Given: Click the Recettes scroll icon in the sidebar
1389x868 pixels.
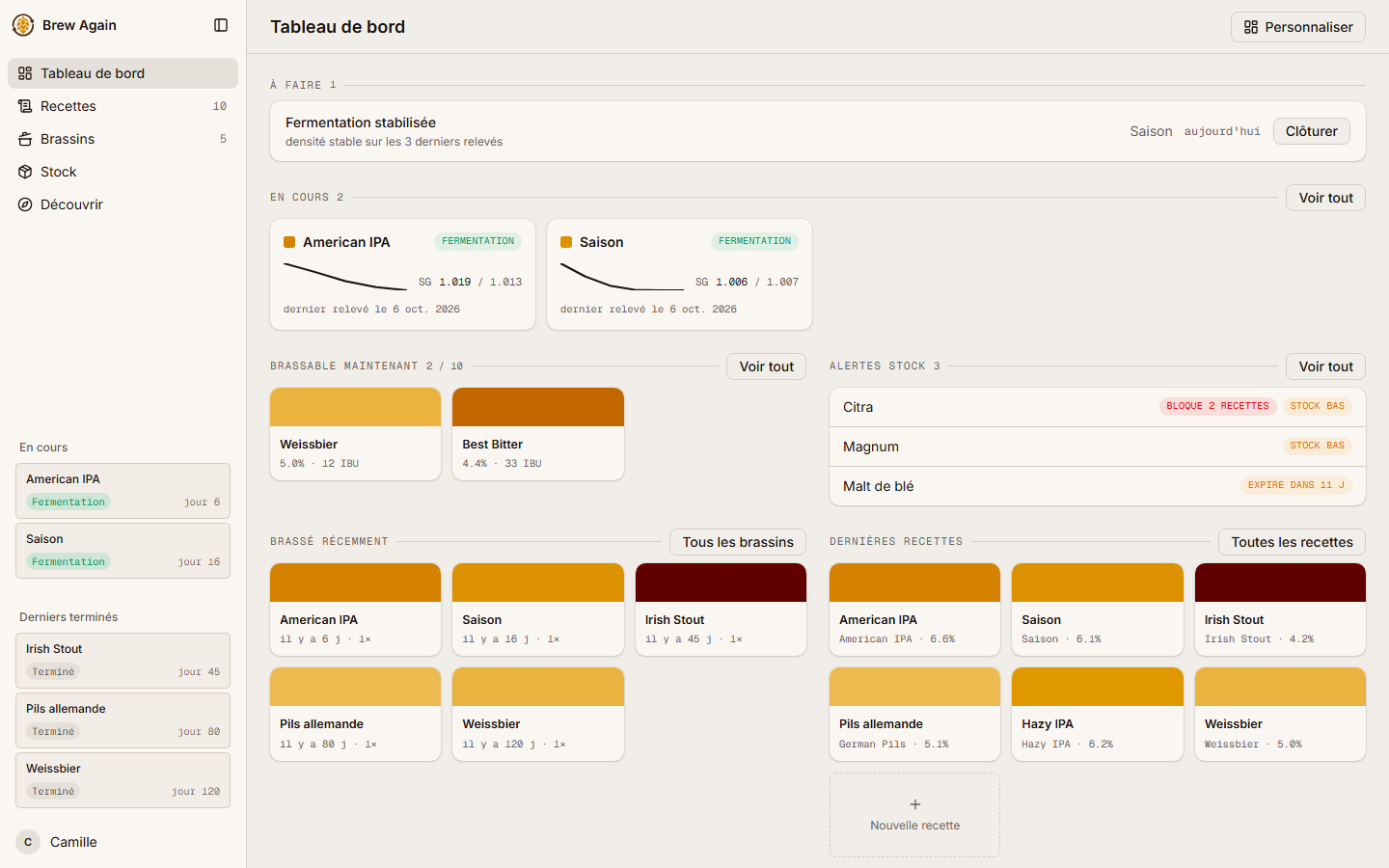Looking at the screenshot, I should click(25, 106).
